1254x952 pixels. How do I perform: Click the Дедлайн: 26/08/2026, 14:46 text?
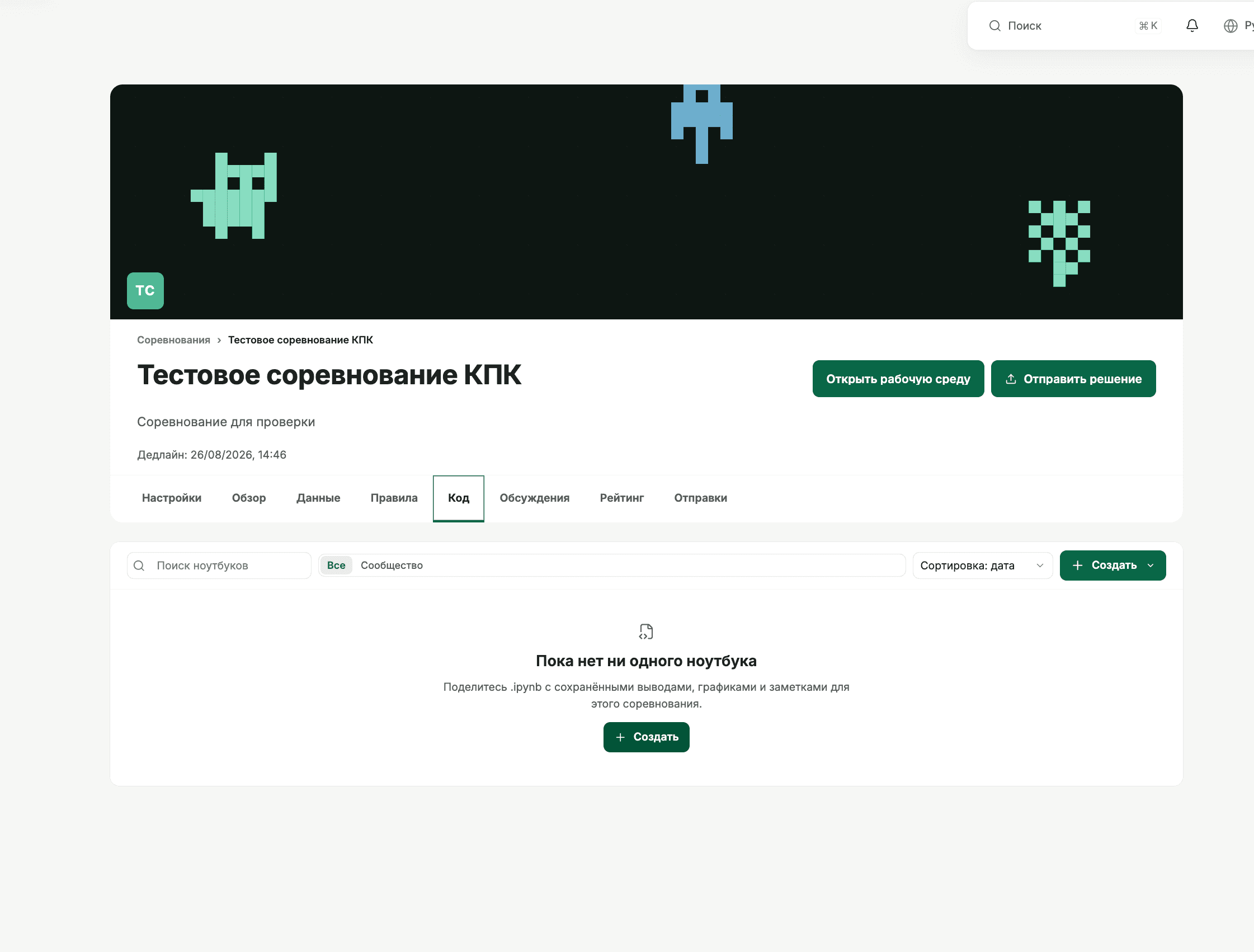pos(211,455)
